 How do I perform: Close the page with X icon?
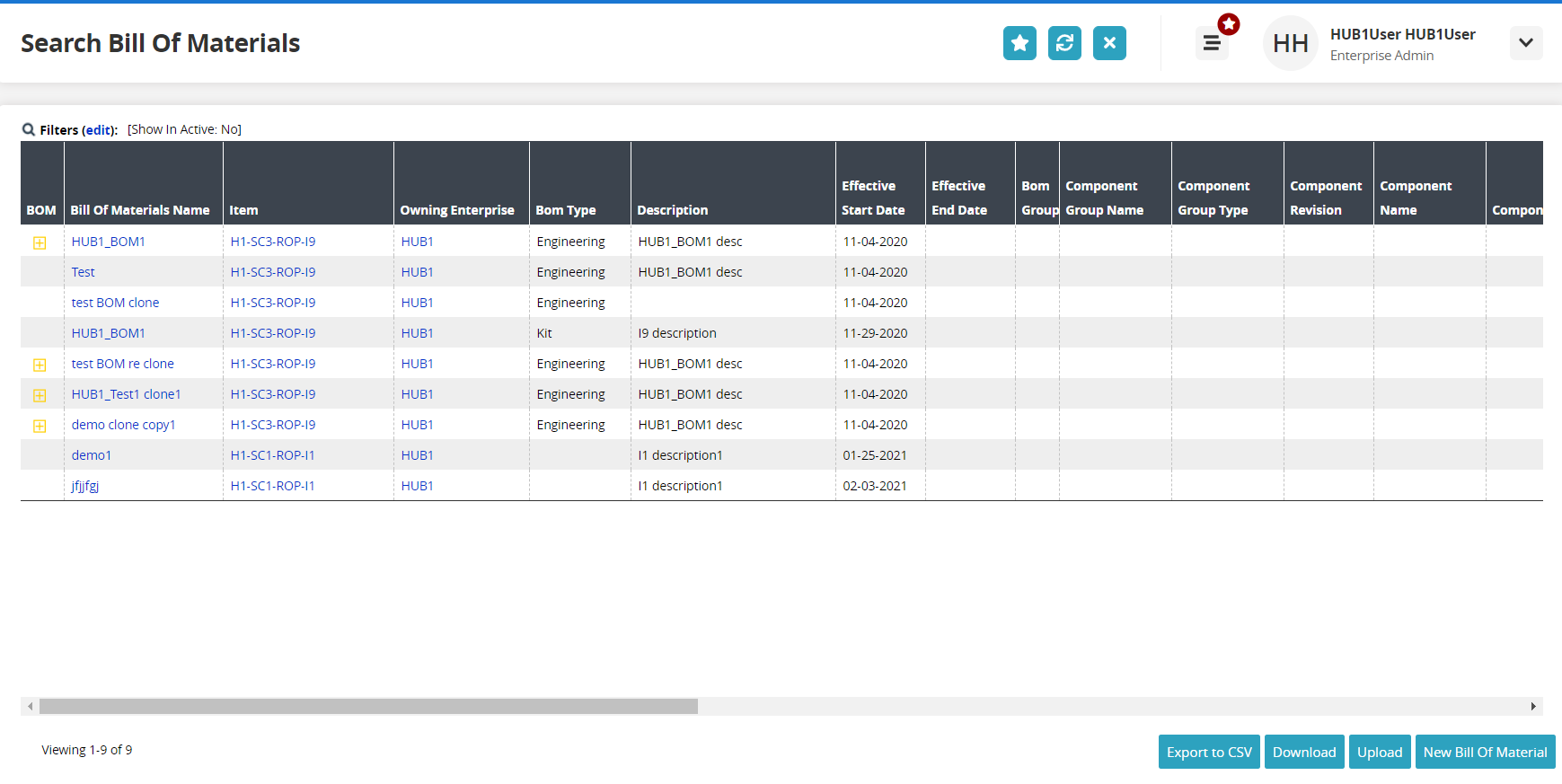tap(1109, 43)
